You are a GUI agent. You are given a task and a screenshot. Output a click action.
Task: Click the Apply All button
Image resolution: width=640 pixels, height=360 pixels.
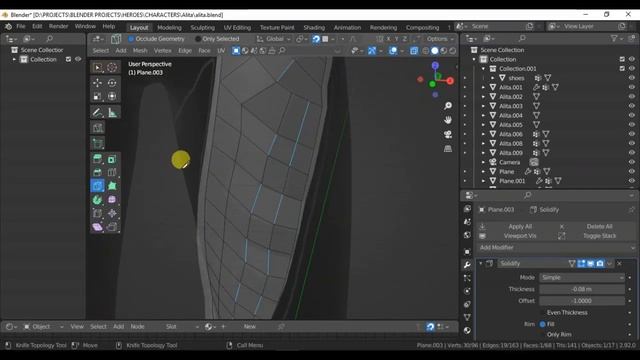point(520,227)
